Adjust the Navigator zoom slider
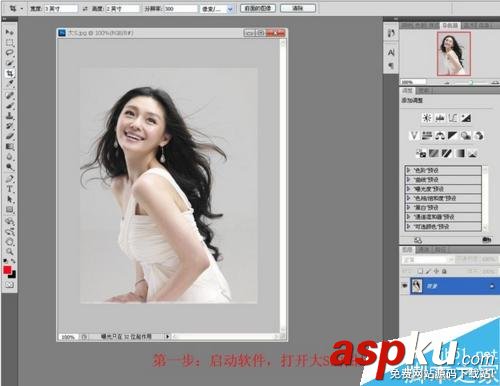Image resolution: width=500 pixels, height=386 pixels. tap(471, 82)
